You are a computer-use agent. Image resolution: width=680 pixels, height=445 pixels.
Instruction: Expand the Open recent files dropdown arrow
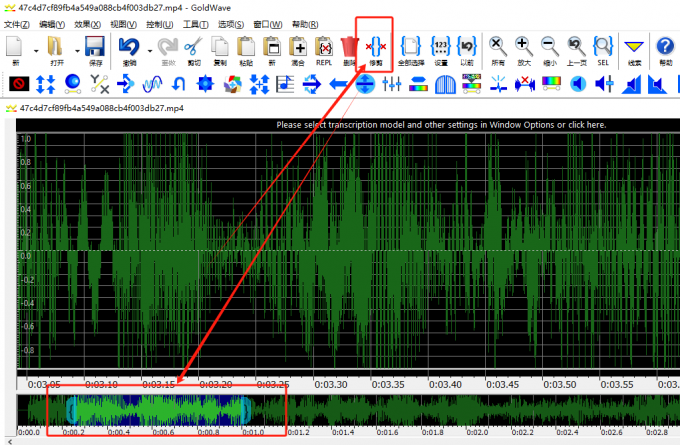click(x=77, y=51)
